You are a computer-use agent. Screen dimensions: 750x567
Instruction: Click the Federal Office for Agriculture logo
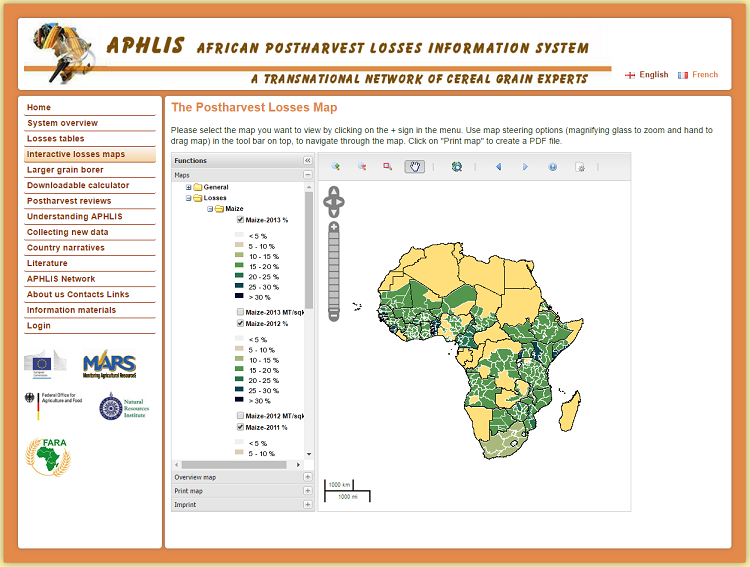coord(53,406)
